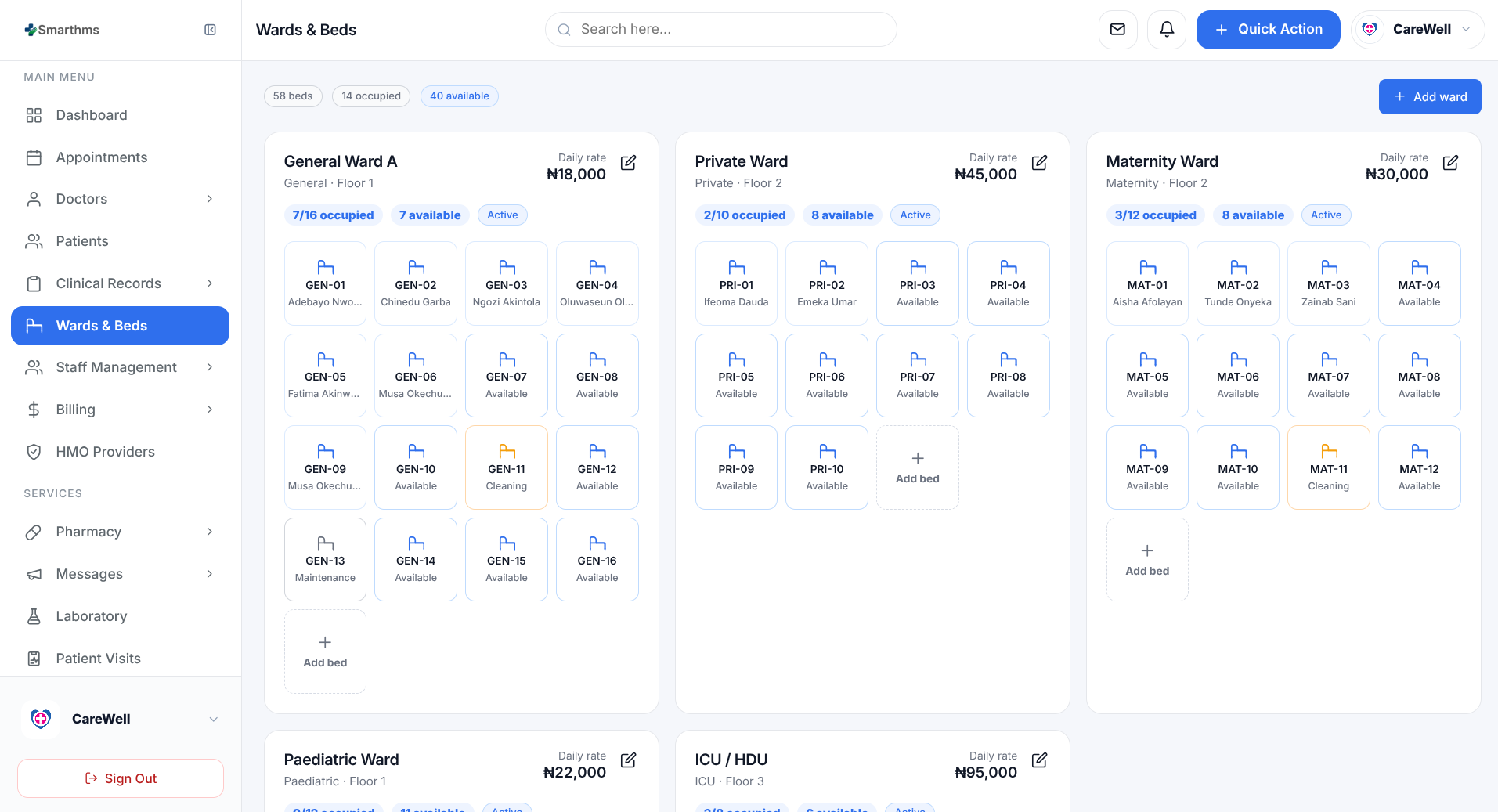The height and width of the screenshot is (812, 1498).
Task: Edit General Ward A details
Action: [x=628, y=163]
